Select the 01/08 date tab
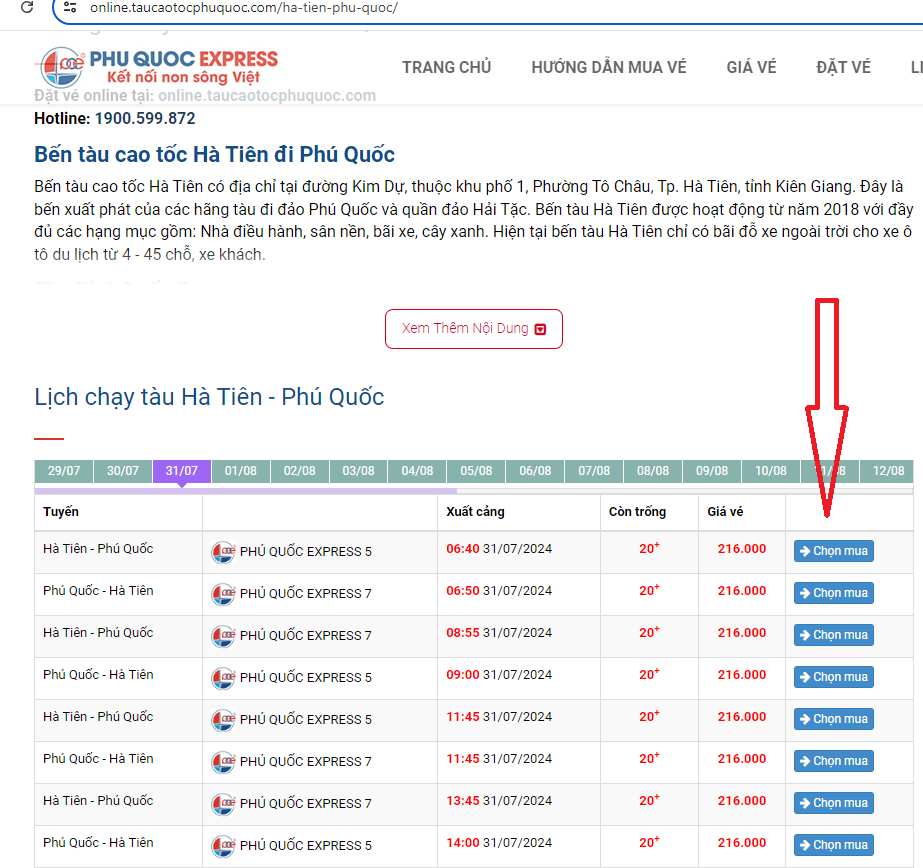Screen dimensions: 923x868 [x=241, y=471]
